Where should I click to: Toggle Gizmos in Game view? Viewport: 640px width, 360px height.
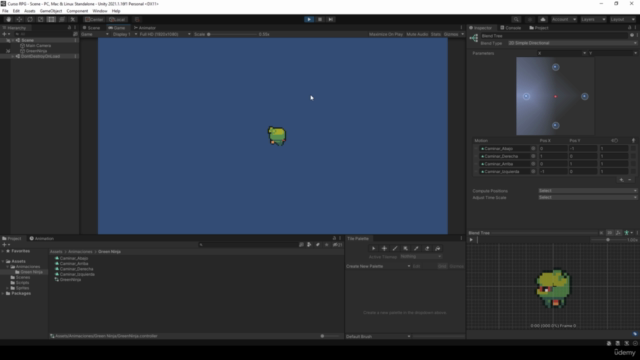click(x=451, y=34)
